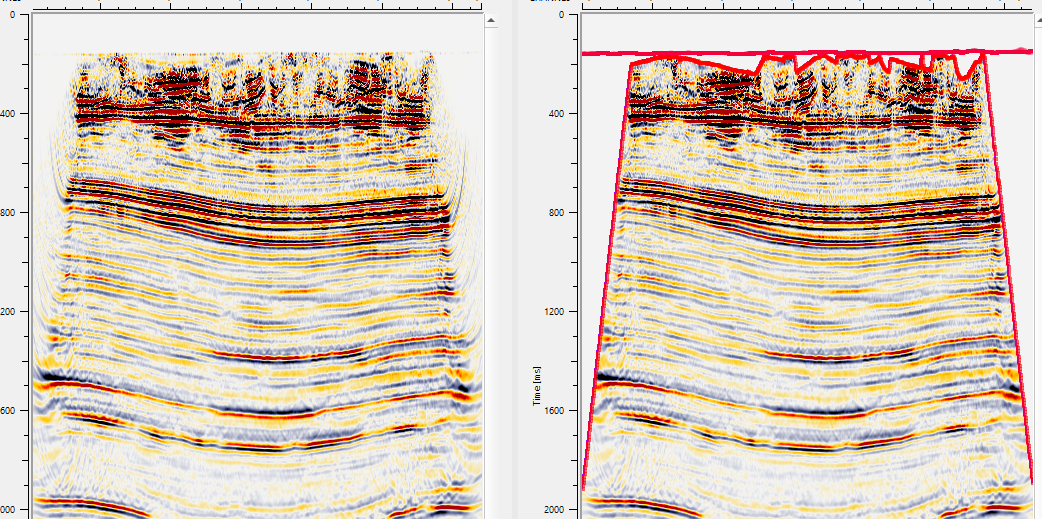The width and height of the screenshot is (1042, 519).
Task: Select the 1200 tick label on right axis
Action: coord(551,312)
